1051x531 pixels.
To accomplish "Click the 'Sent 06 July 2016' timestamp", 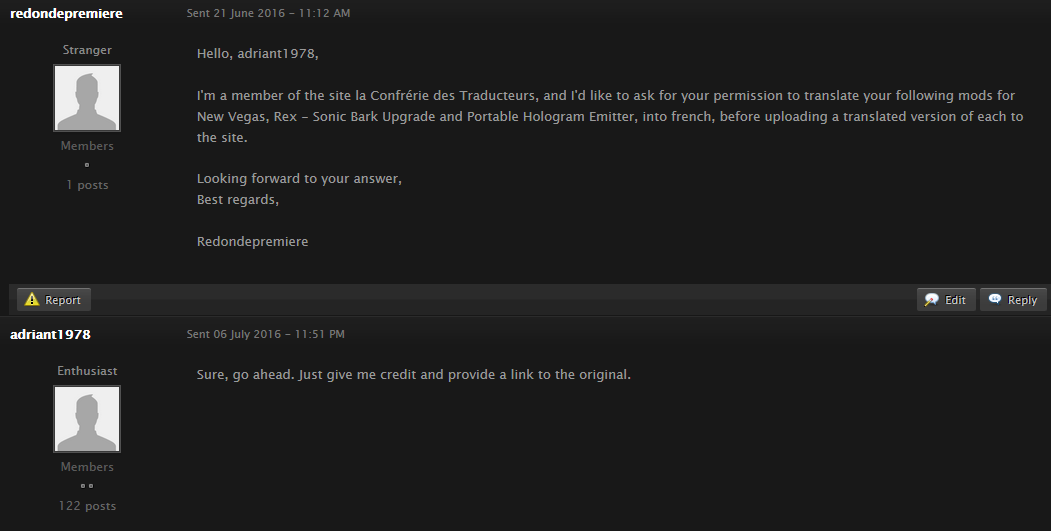I will pyautogui.click(x=265, y=334).
